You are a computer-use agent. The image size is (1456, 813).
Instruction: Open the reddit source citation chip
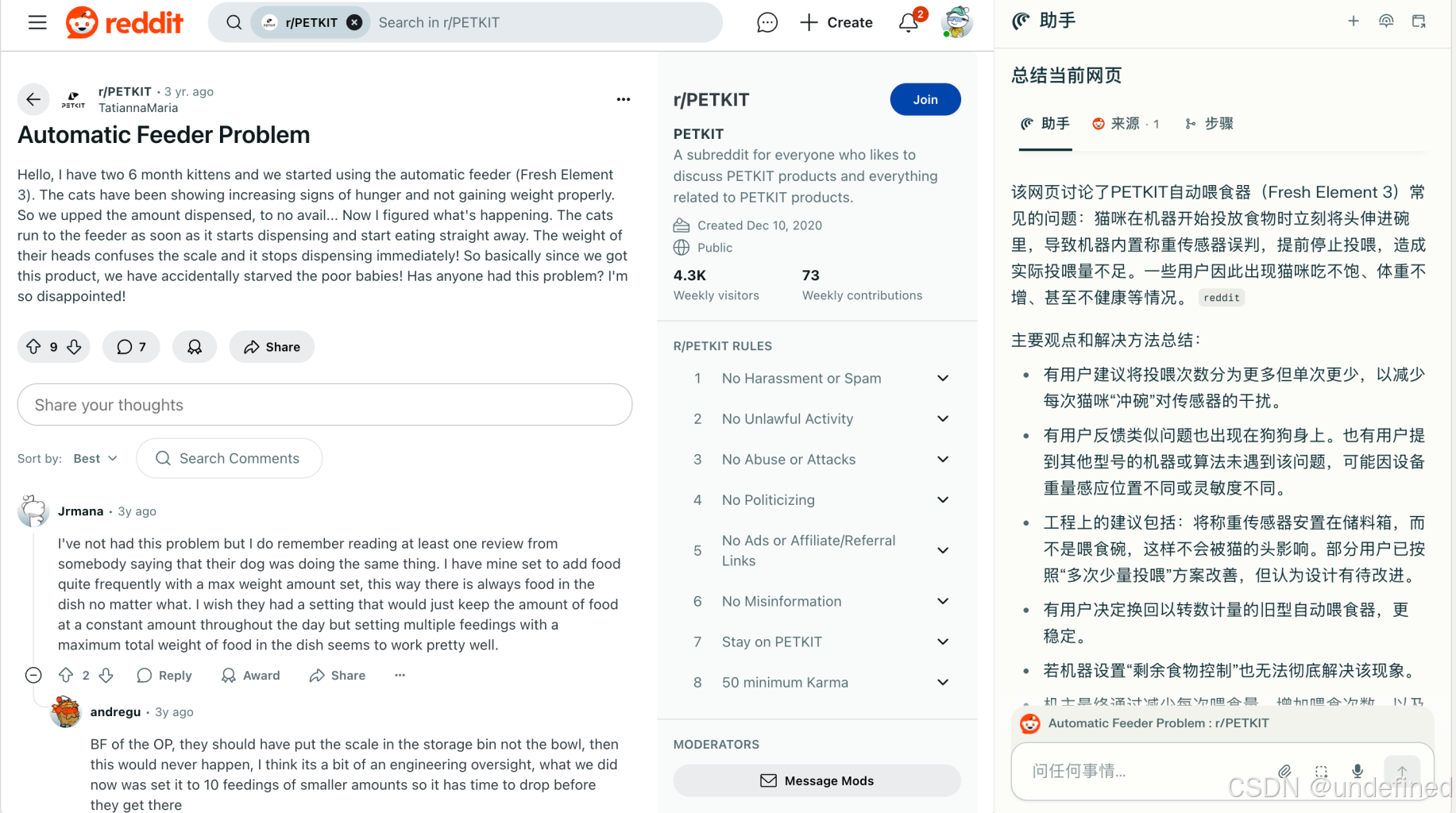point(1221,298)
